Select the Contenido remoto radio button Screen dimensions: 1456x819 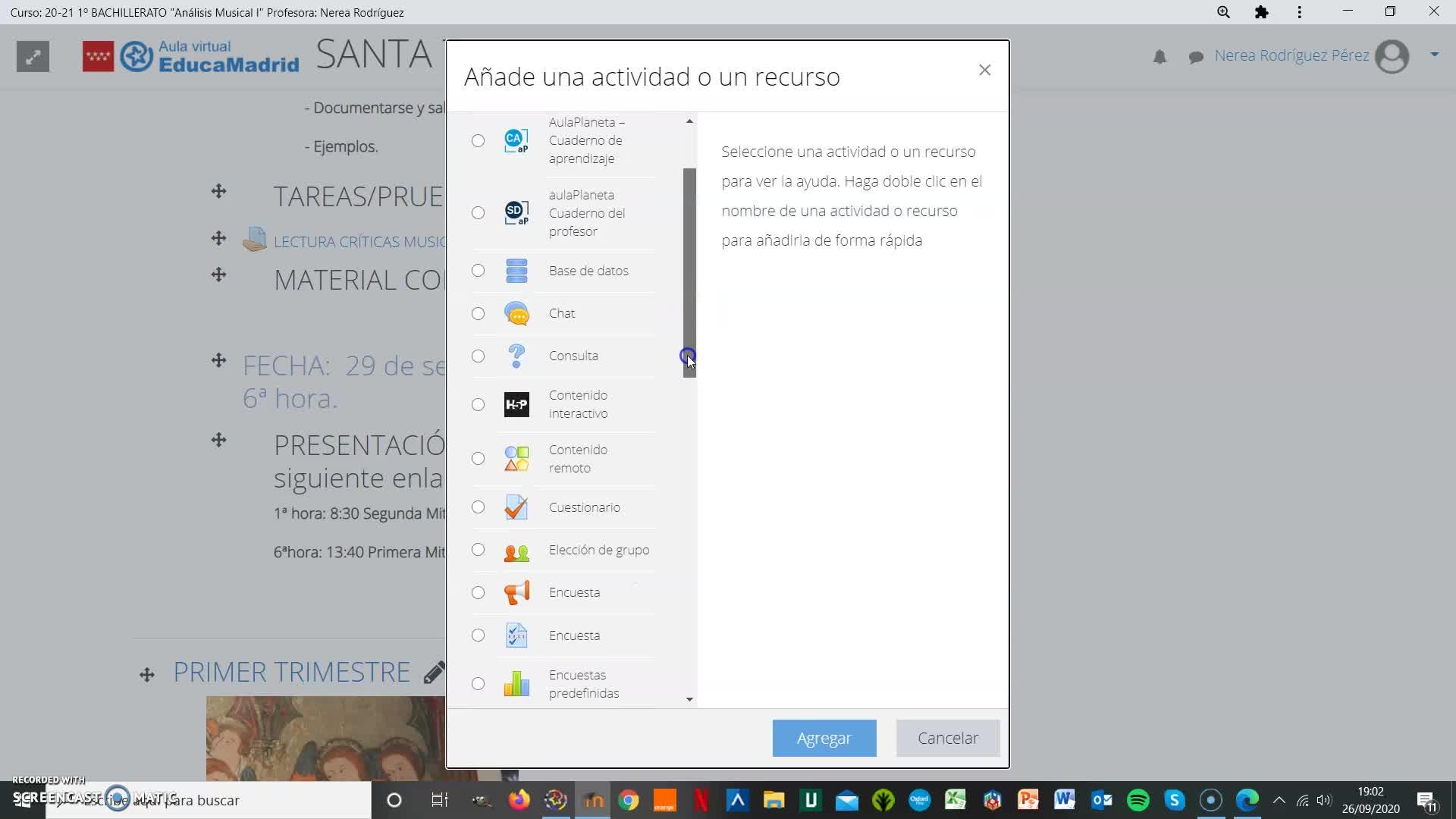coord(478,459)
